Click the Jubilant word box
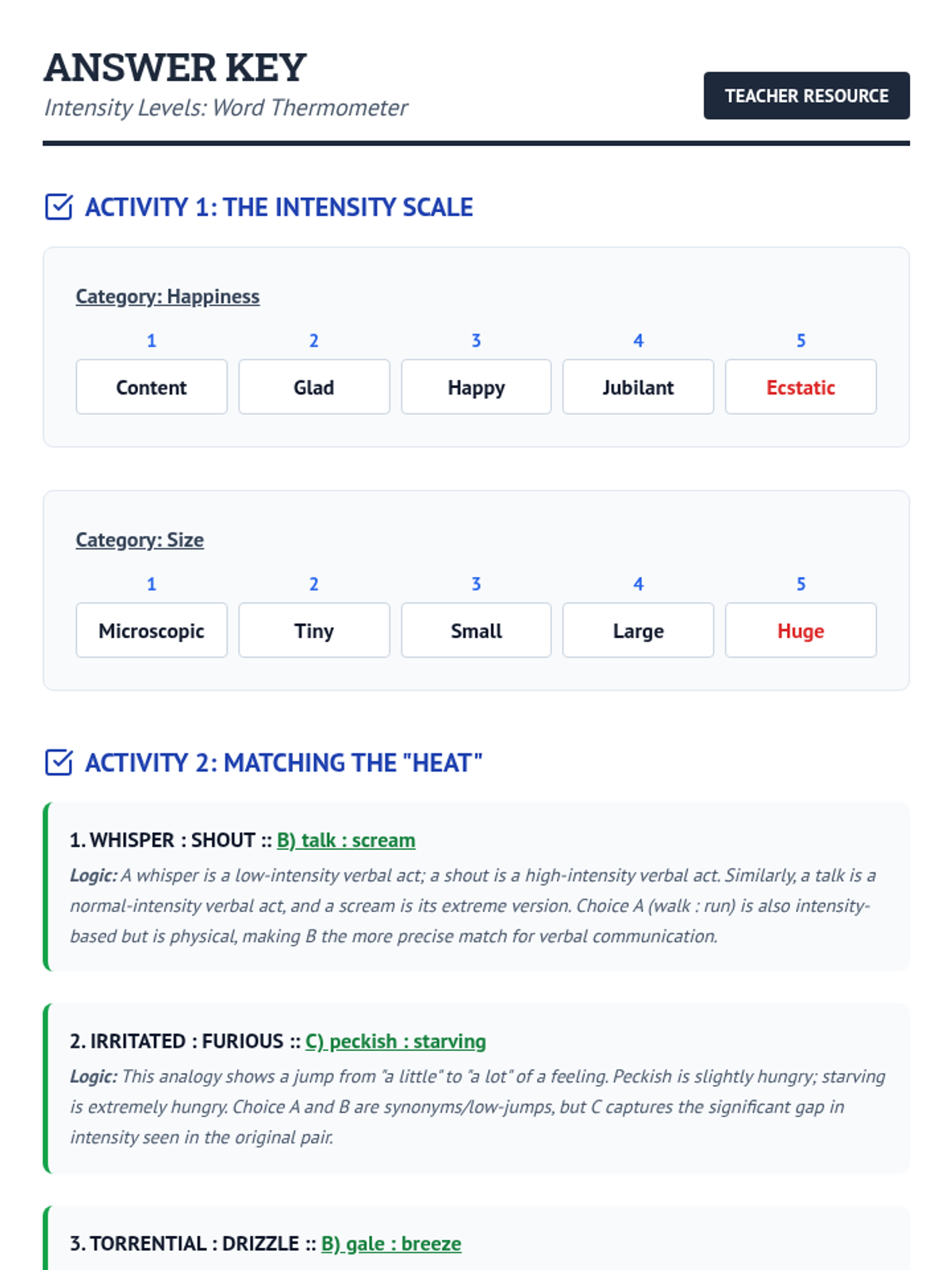Screen dimensions: 952x1270 point(638,387)
